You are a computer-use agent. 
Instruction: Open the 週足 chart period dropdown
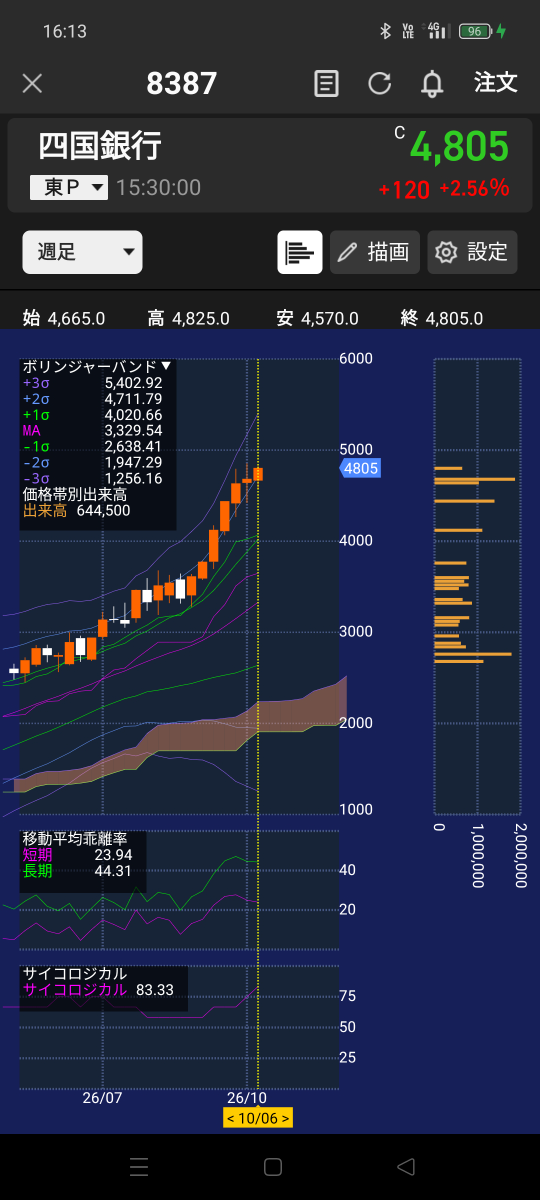pyautogui.click(x=82, y=252)
